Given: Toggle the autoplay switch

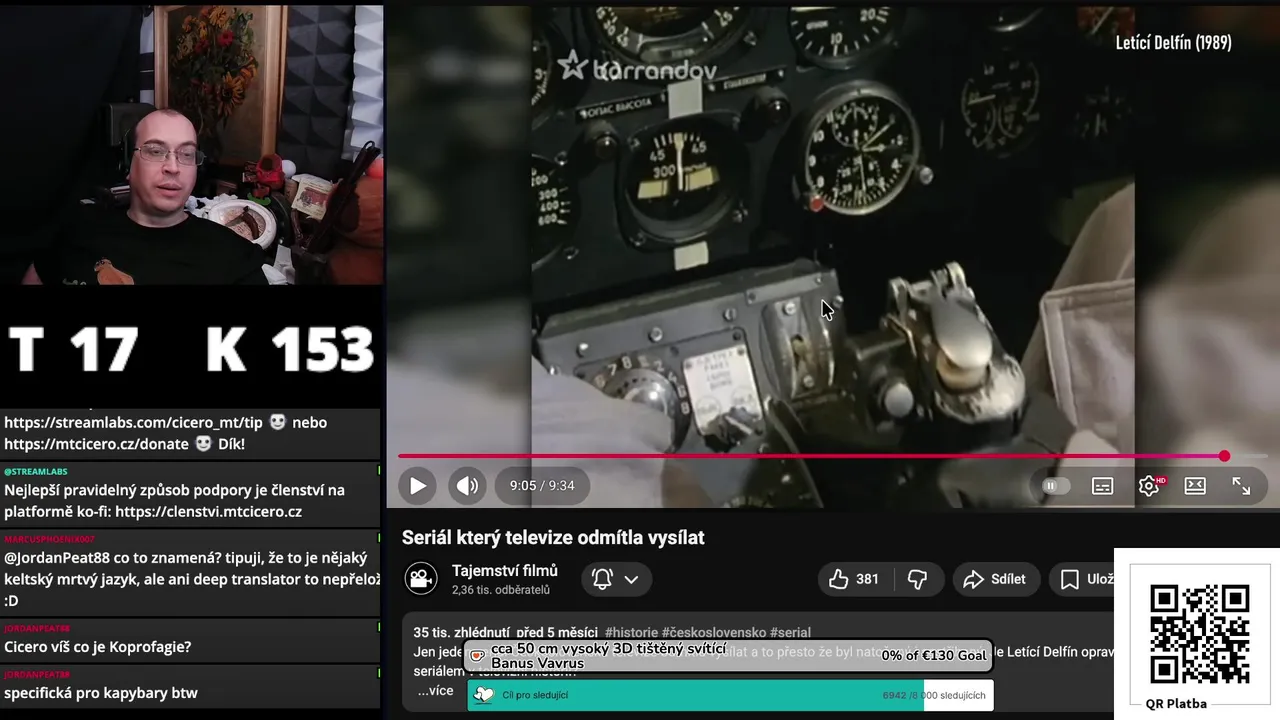Looking at the screenshot, I should [x=1055, y=486].
